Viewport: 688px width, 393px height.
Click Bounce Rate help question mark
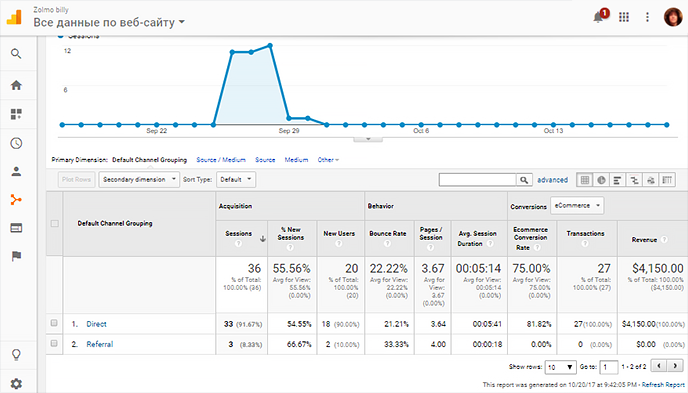387,243
